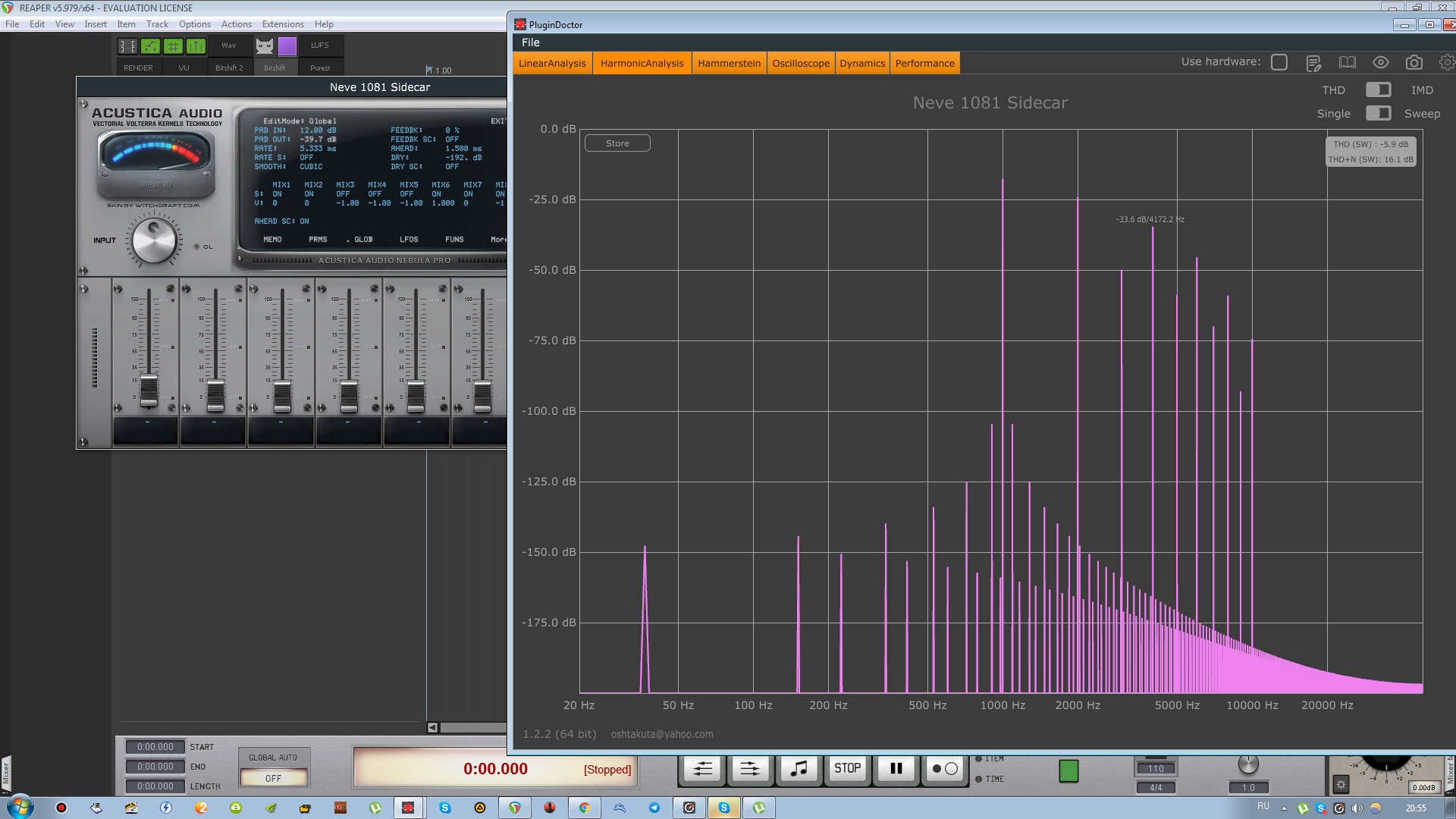Flip the THD/IMD toggle switch
Viewport: 1456px width, 819px height.
point(1378,89)
